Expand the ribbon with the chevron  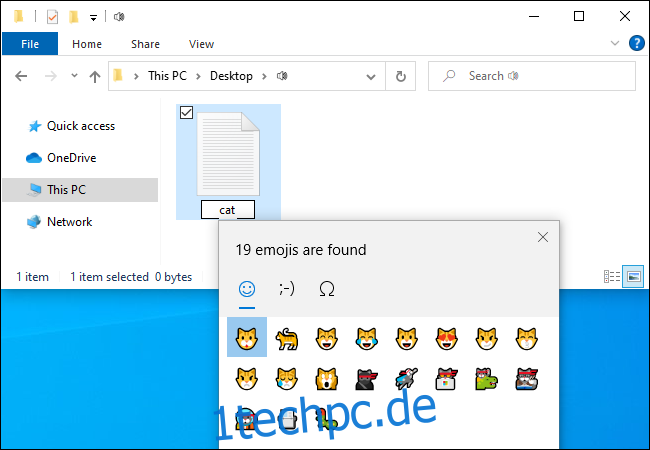[x=615, y=43]
